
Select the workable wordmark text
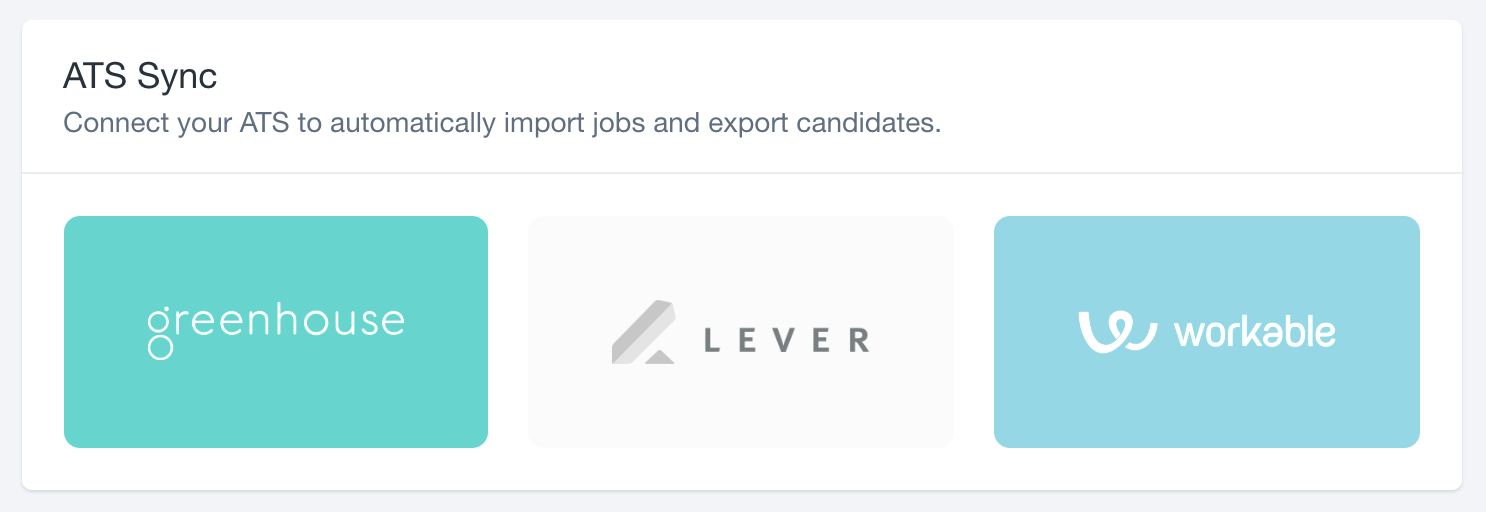pos(1255,331)
